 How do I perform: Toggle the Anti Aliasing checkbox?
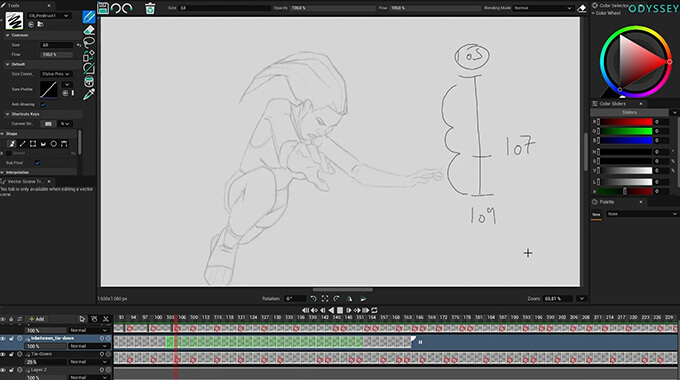[43, 104]
